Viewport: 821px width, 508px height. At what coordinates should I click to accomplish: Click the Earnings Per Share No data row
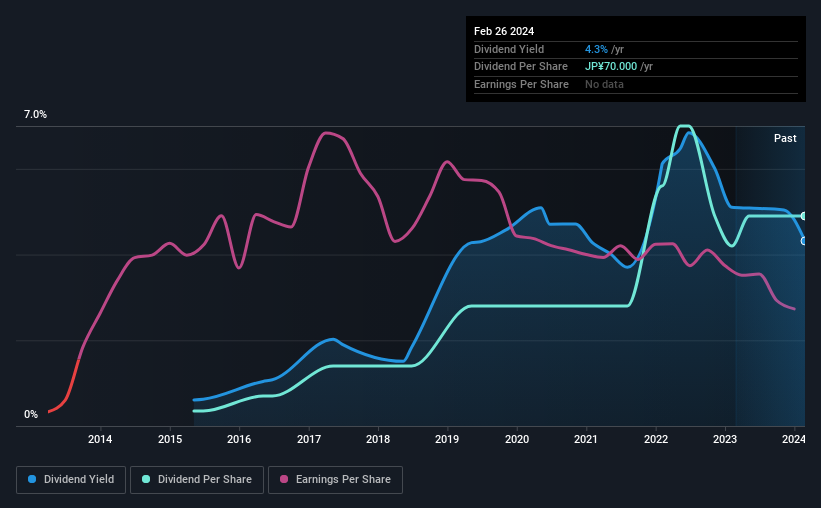636,84
